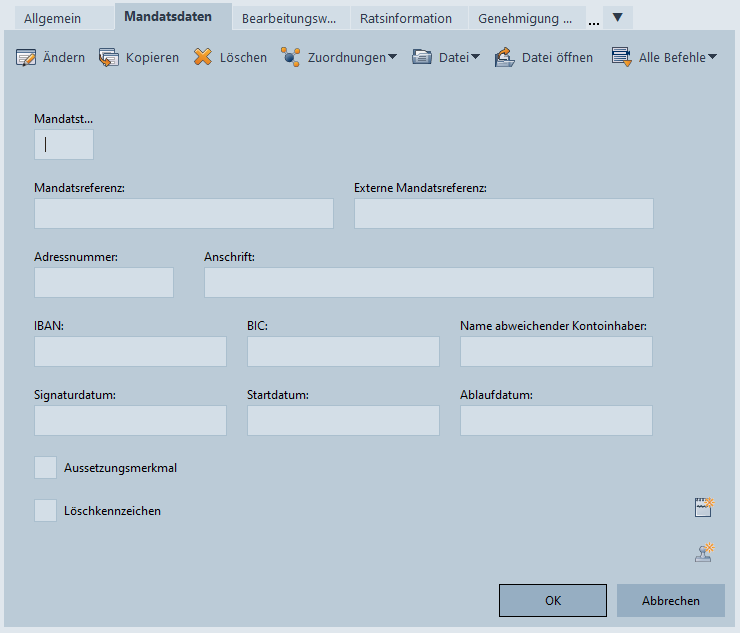Viewport: 740px width, 633px height.
Task: Open the Ratsinformation tab
Action: pyautogui.click(x=406, y=18)
